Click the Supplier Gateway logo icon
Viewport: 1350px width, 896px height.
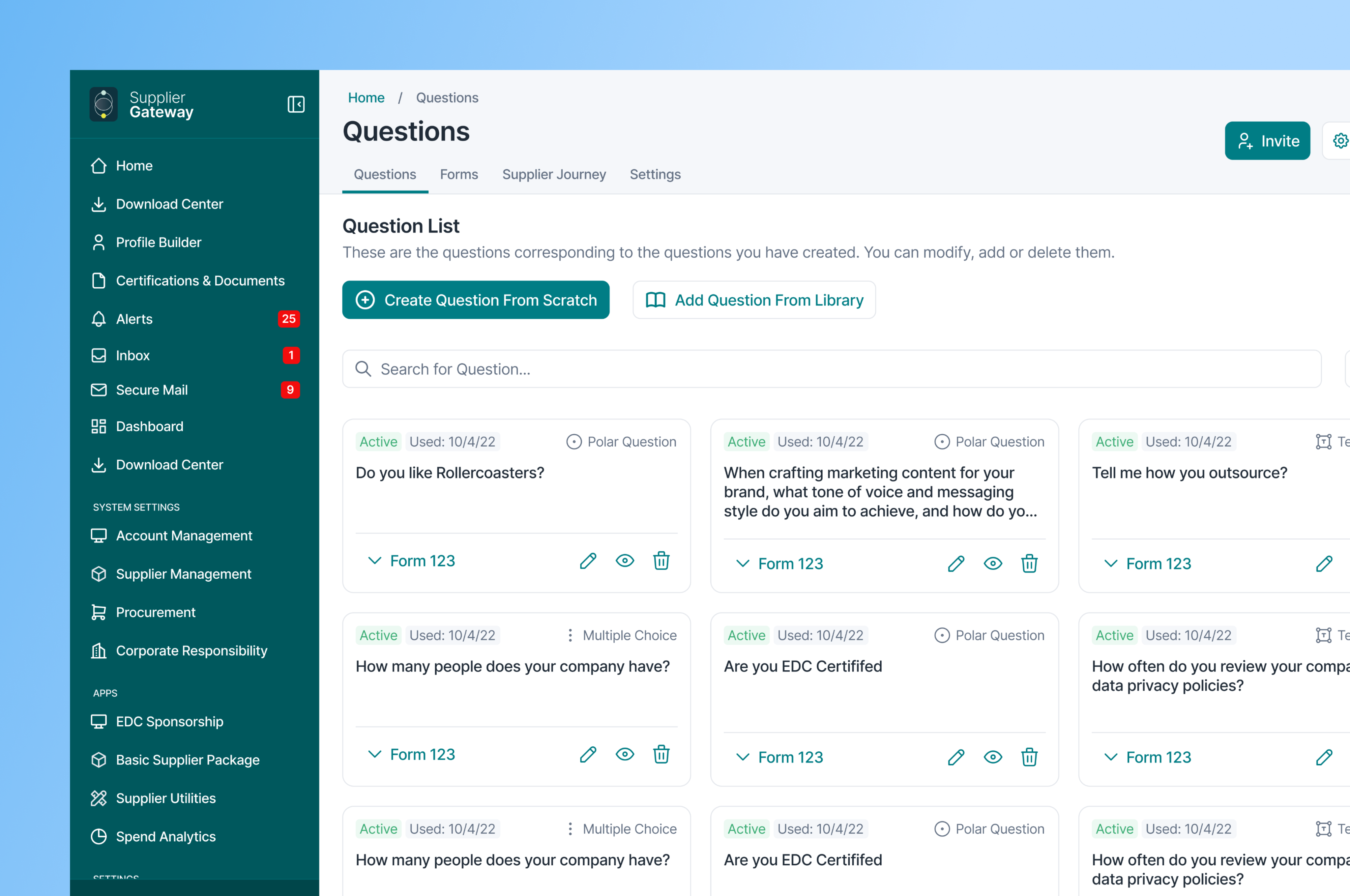(103, 104)
